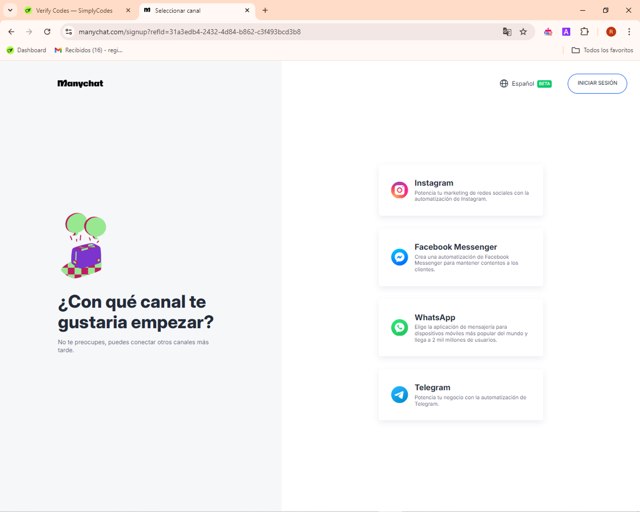Select the Facebook Messenger channel title
The height and width of the screenshot is (512, 640).
coord(456,247)
